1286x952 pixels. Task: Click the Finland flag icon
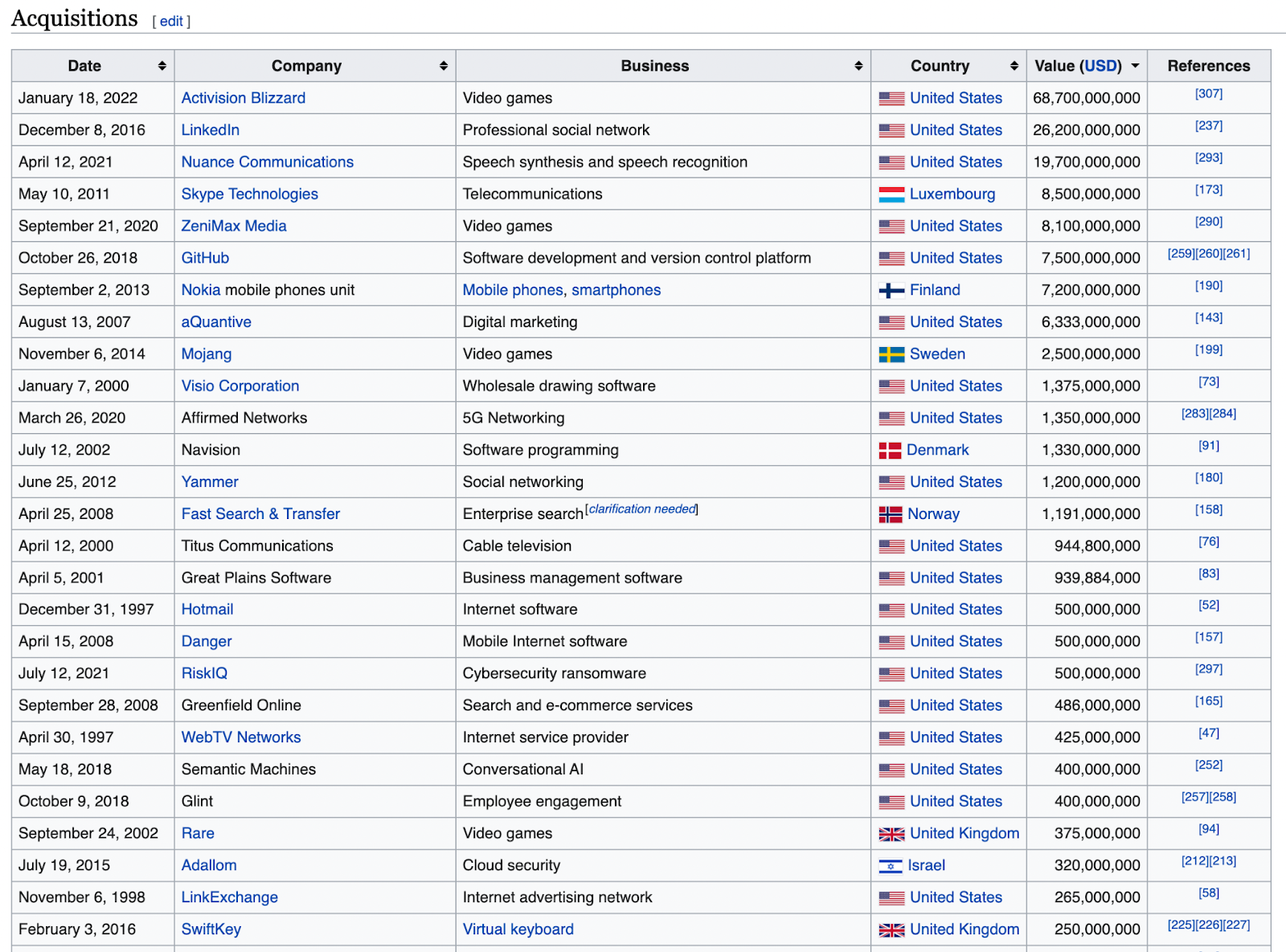(891, 291)
